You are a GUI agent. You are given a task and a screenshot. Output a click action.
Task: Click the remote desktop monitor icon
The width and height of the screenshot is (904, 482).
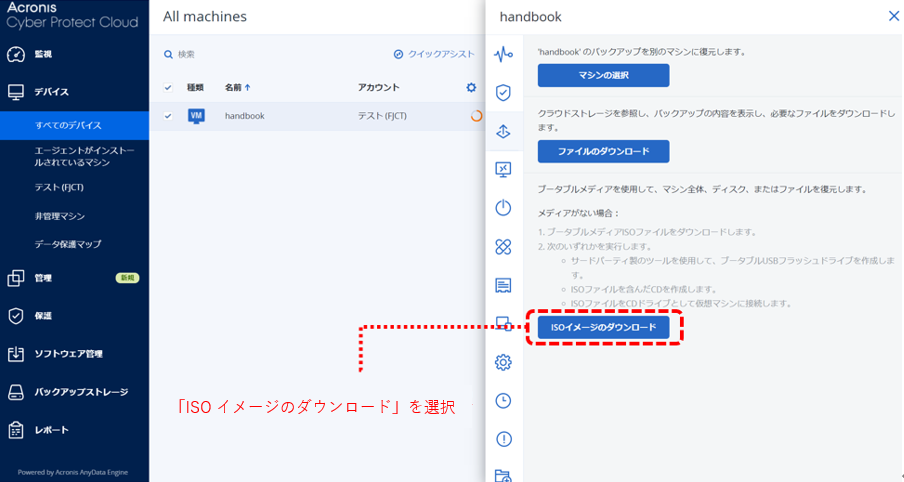click(x=503, y=169)
